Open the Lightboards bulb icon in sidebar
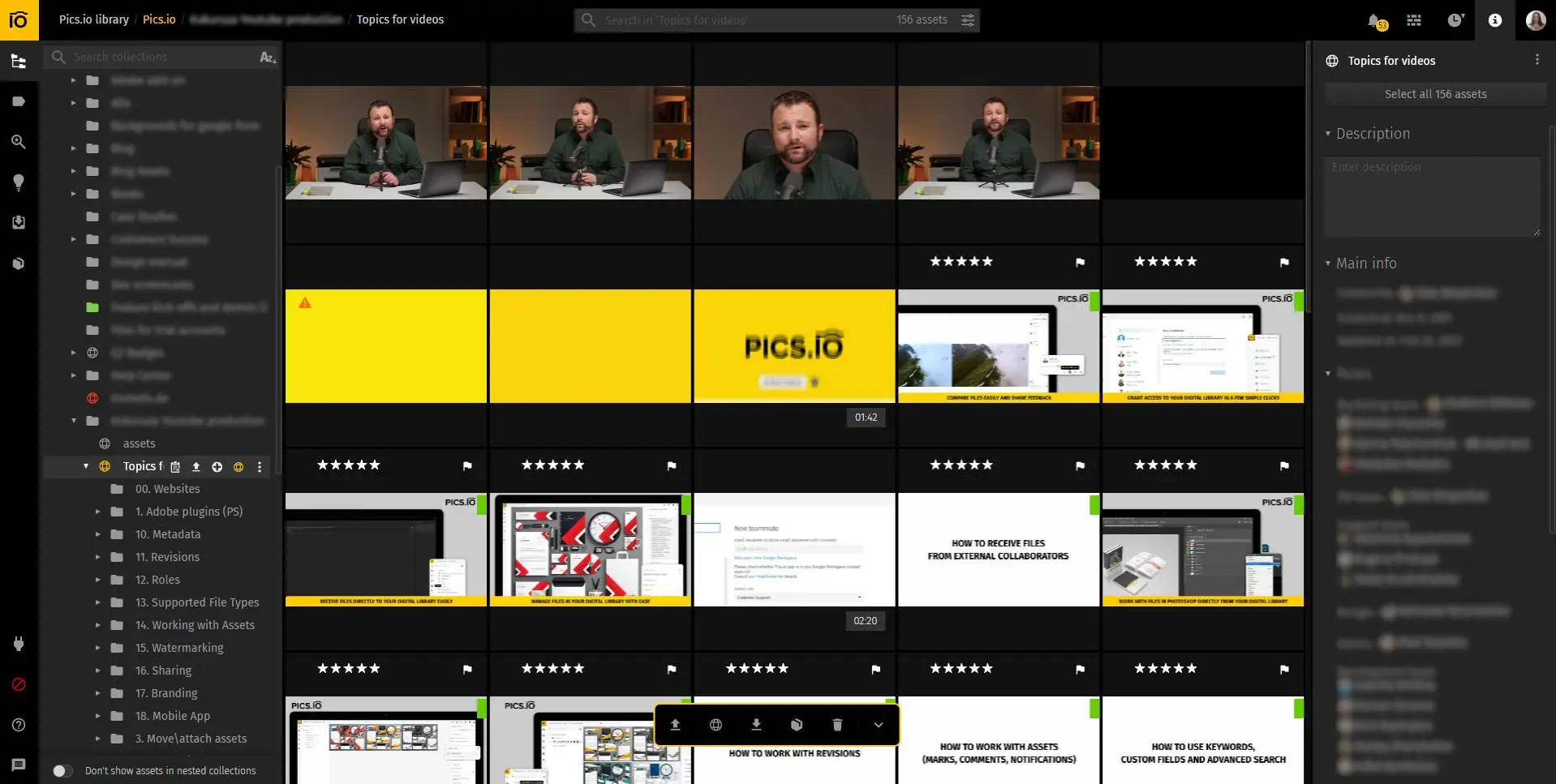Screen dimensions: 1556x784 [19, 182]
